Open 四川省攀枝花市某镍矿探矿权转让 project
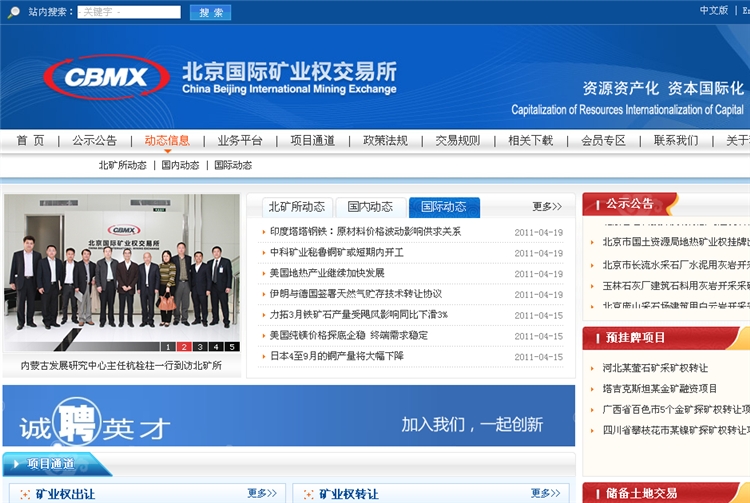Viewport: 750px width, 503px height. tap(676, 430)
